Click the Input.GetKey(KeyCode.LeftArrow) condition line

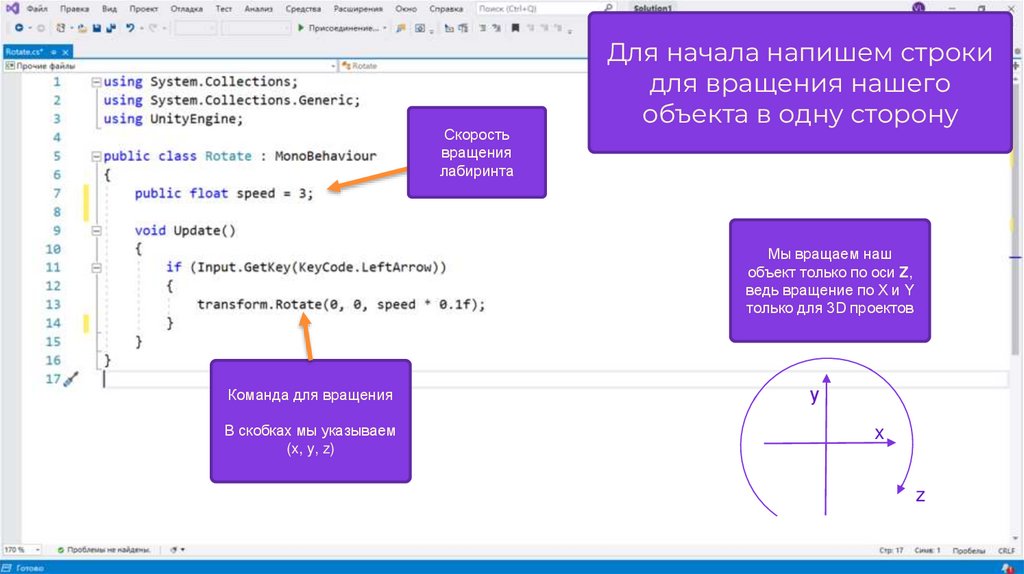tap(306, 267)
